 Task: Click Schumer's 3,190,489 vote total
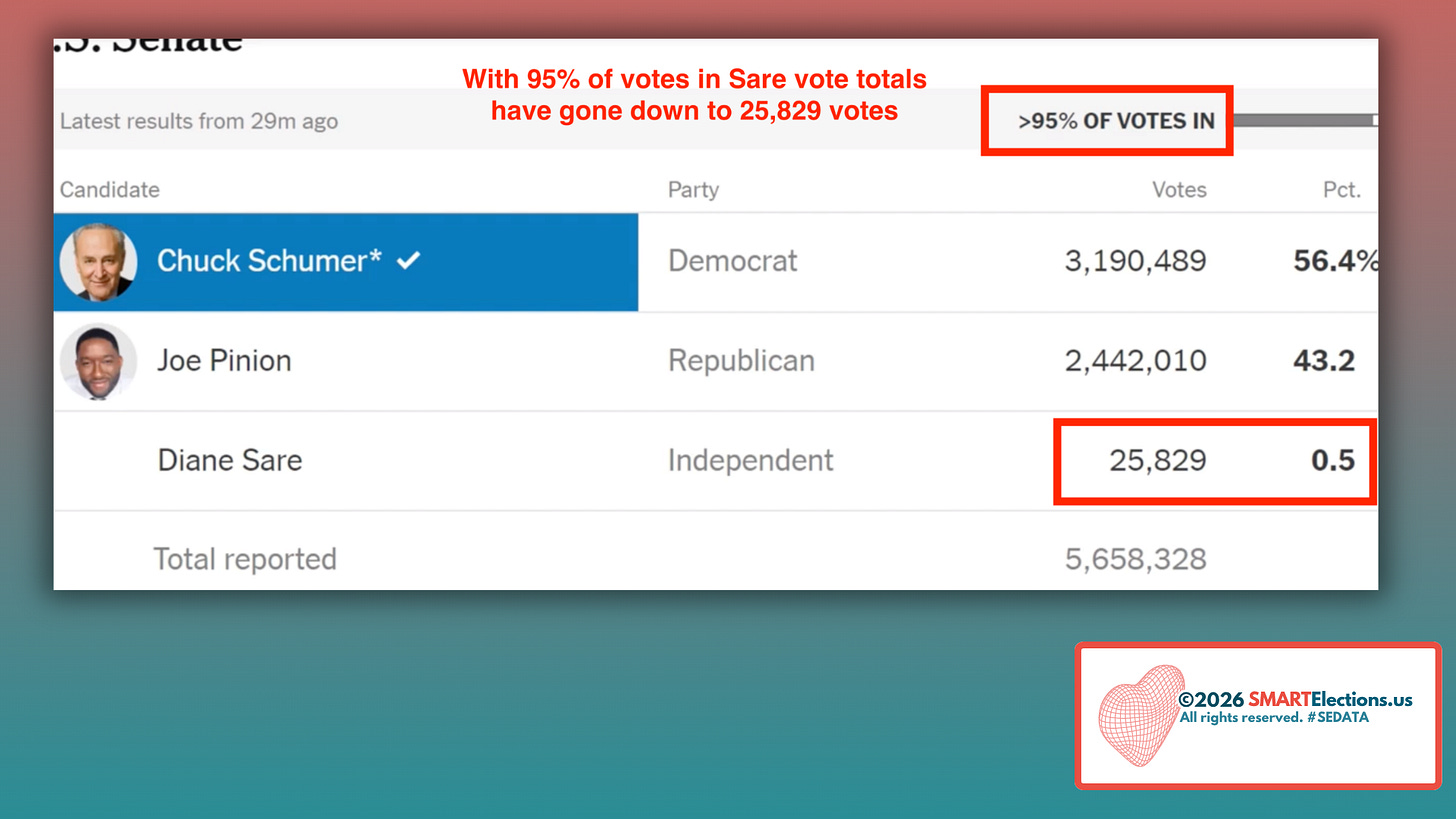tap(1135, 261)
